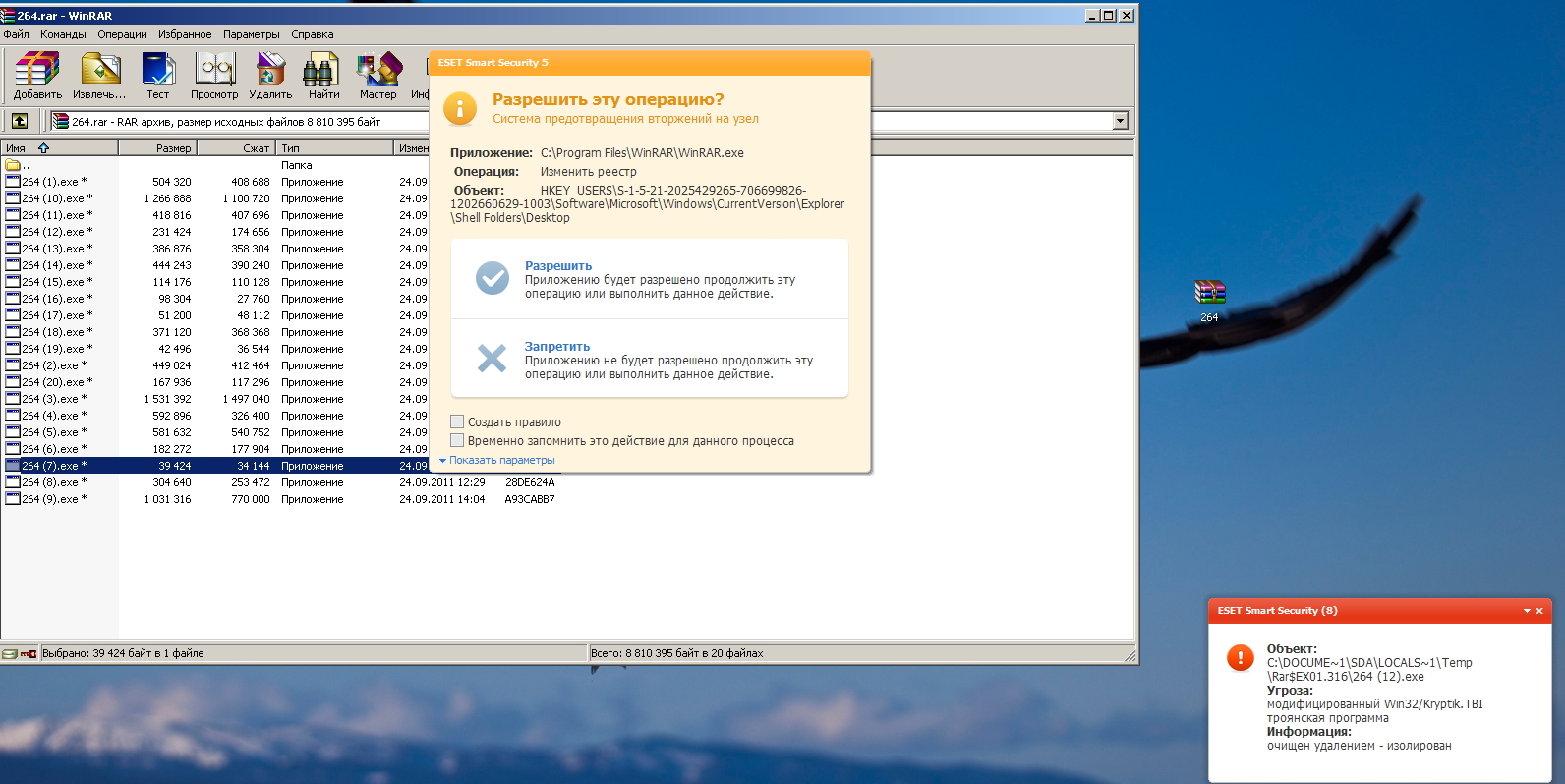This screenshot has width=1565, height=784.
Task: Sort by the Тип column header
Action: coord(334,148)
